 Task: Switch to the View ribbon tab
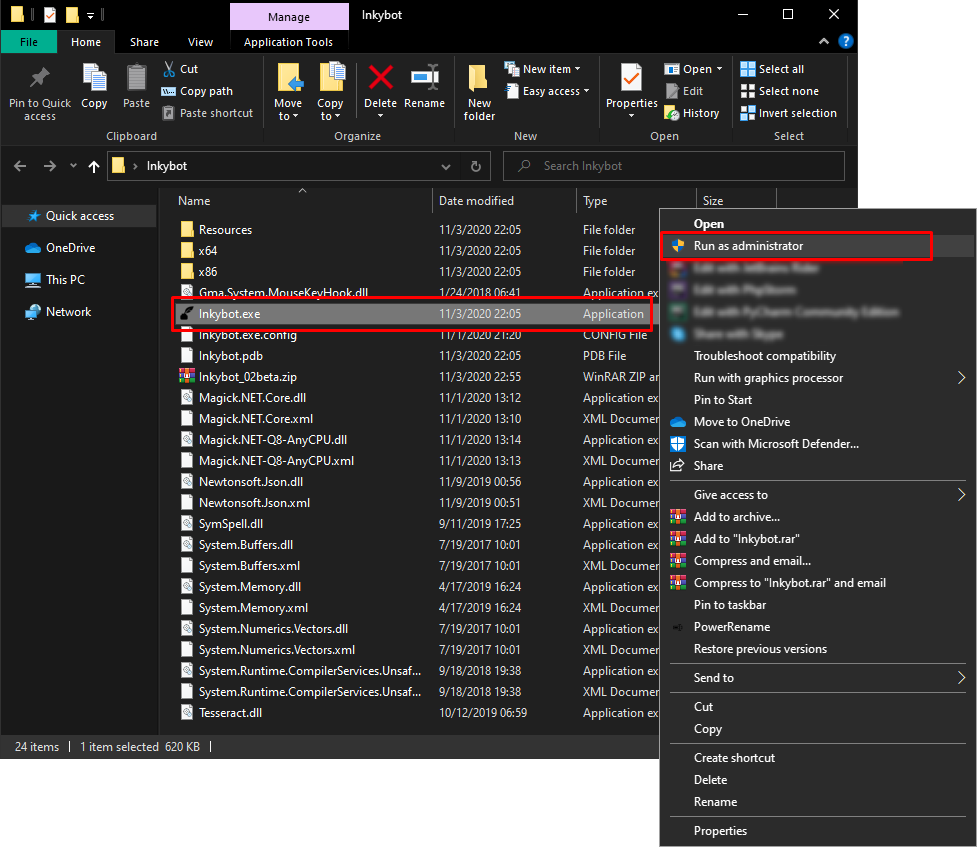point(200,42)
